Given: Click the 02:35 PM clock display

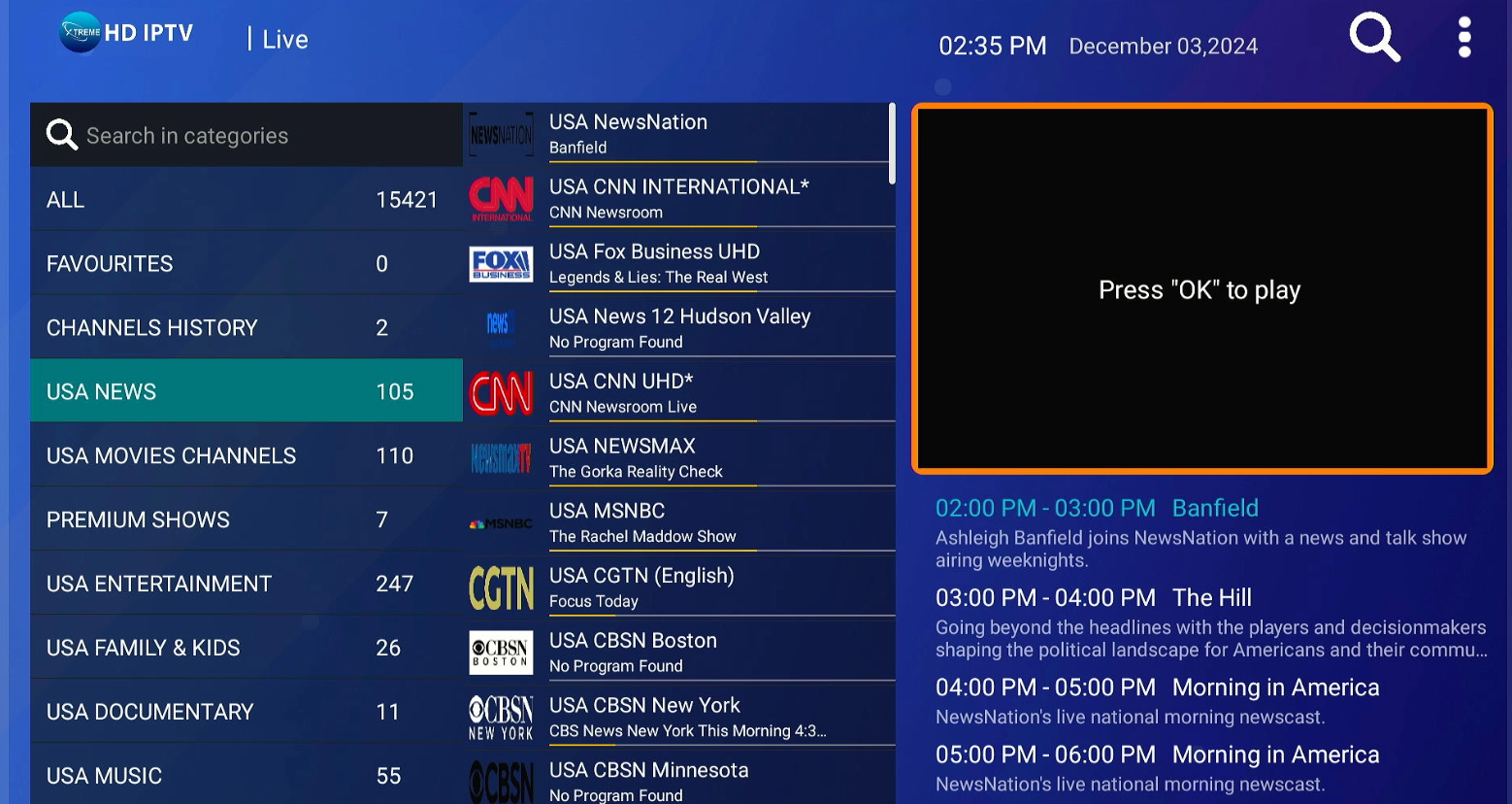Looking at the screenshot, I should pyautogui.click(x=992, y=46).
